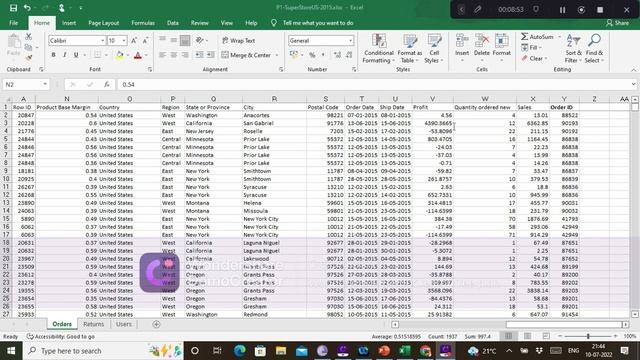Toggle Align Right
Image resolution: width=640 pixels, height=360 pixels.
coord(185,55)
